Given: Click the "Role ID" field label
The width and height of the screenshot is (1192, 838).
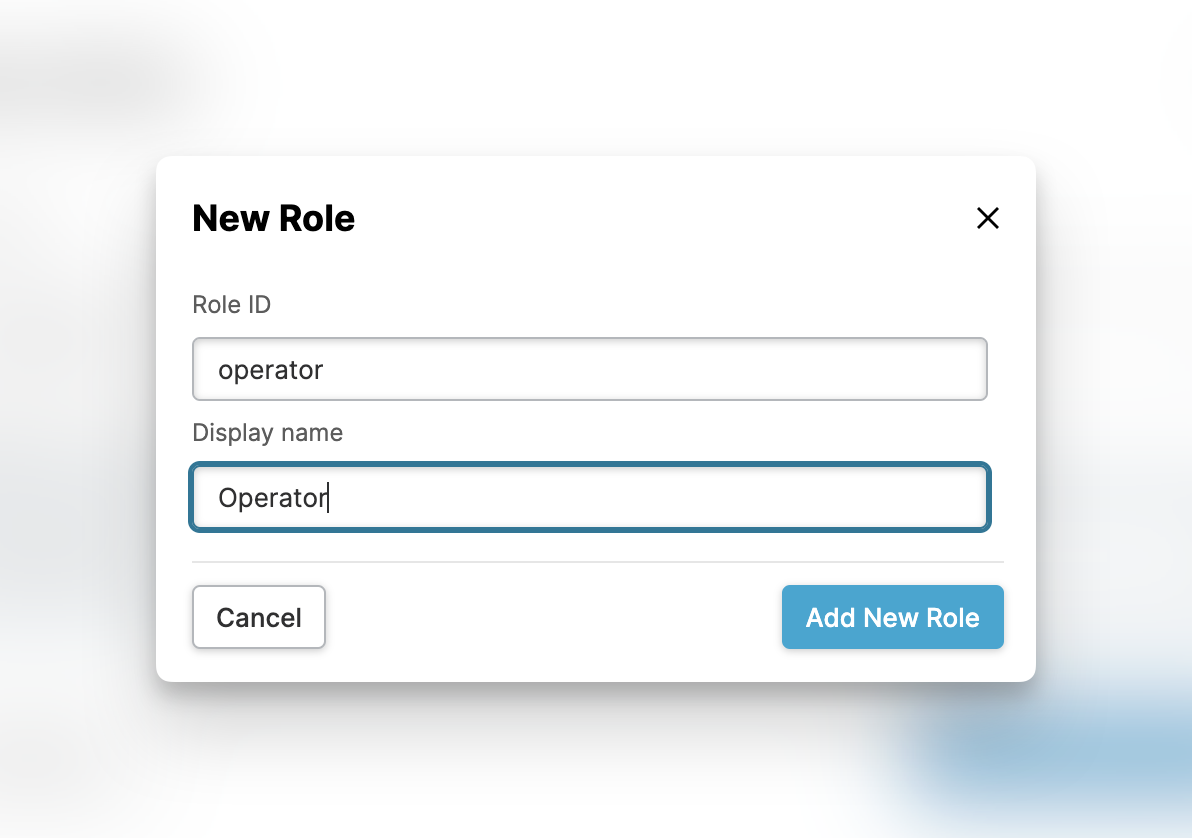Looking at the screenshot, I should tap(231, 304).
